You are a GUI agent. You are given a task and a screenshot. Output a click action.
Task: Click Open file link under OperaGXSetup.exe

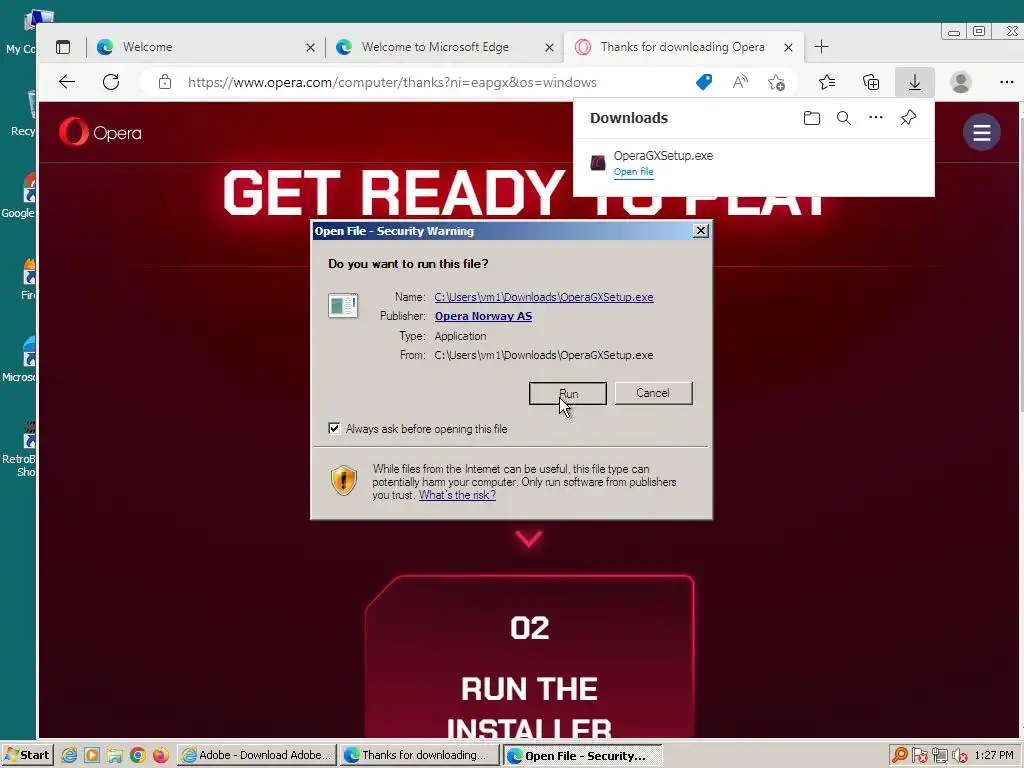pos(633,172)
